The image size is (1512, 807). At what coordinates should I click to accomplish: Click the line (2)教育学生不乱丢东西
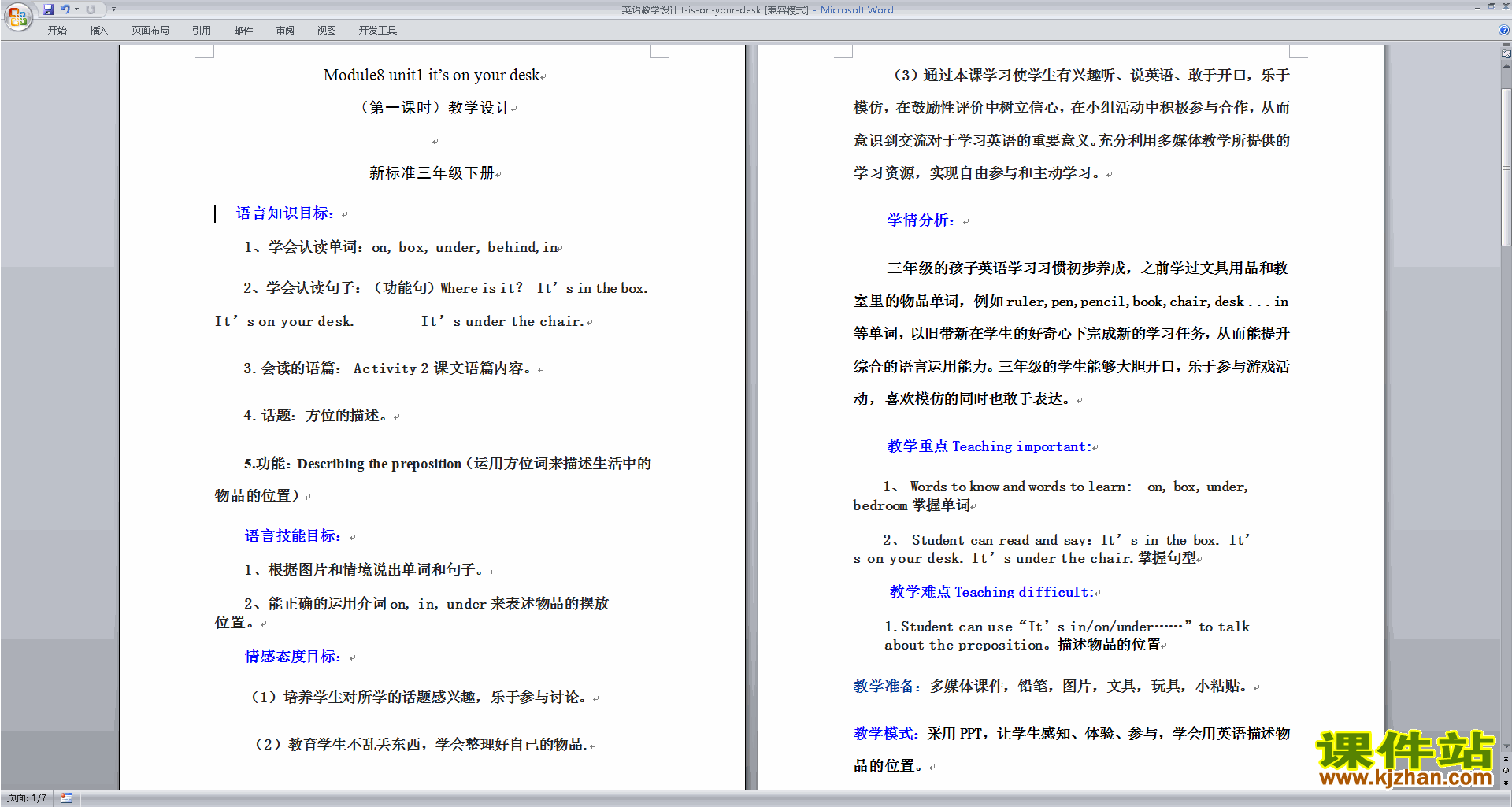[x=421, y=745]
